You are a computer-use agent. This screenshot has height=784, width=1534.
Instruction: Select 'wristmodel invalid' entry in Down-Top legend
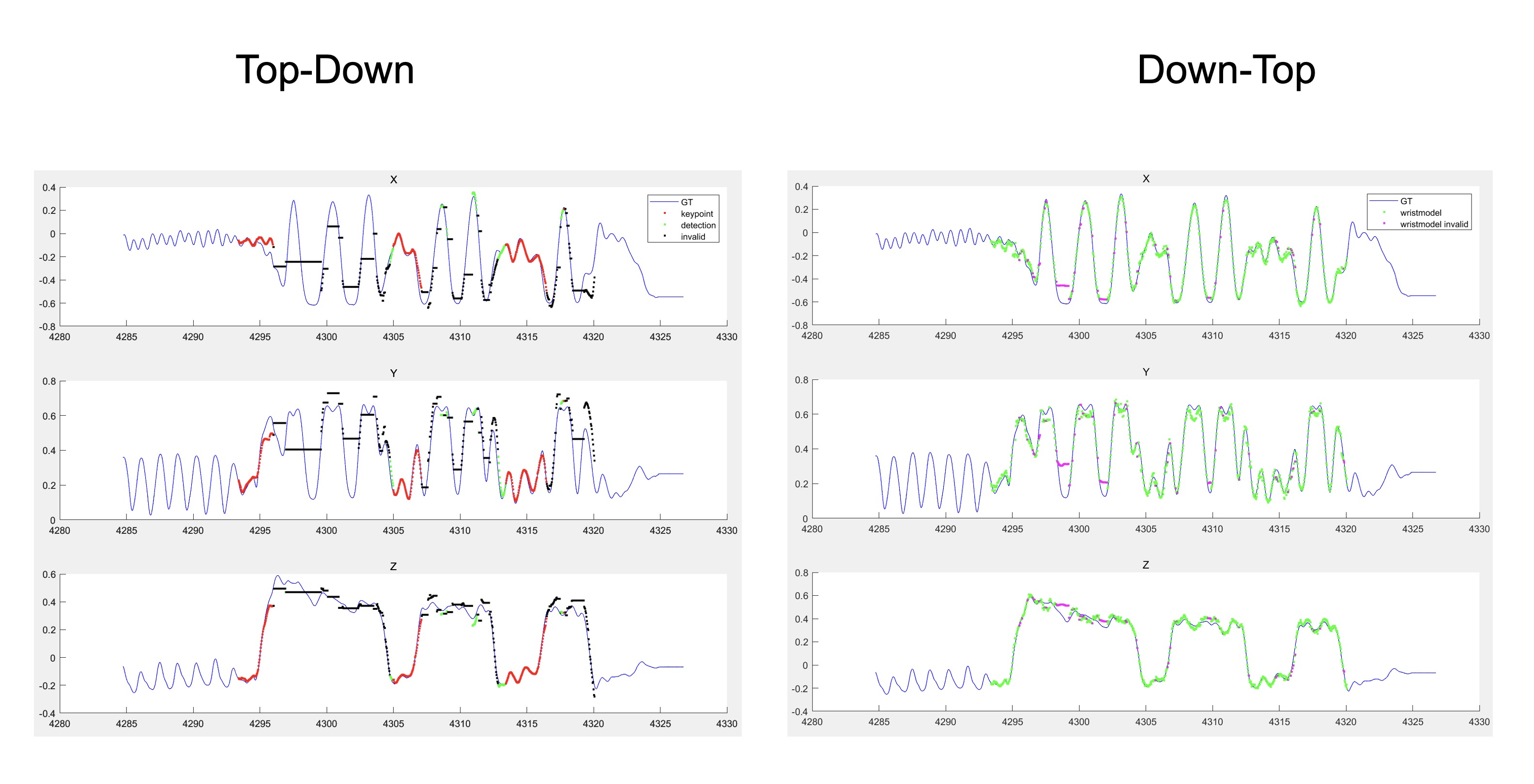[1434, 225]
